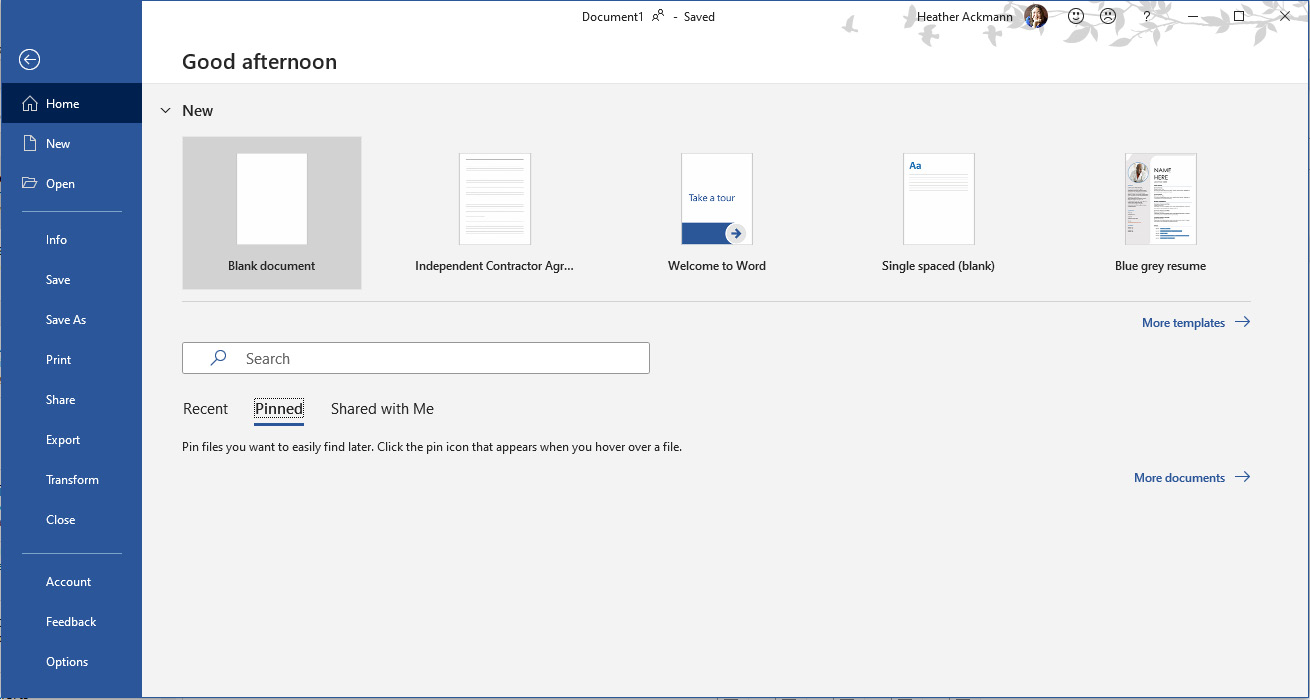Click the New text label in sidebar

pos(58,143)
